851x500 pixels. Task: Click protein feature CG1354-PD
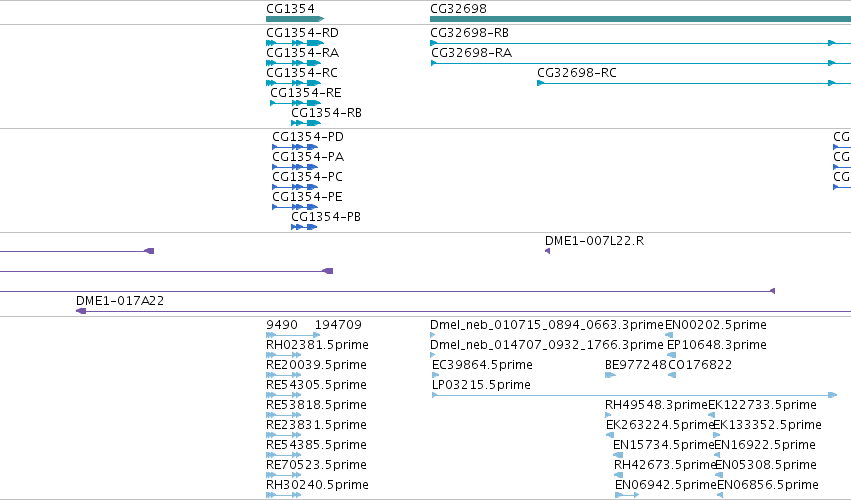(x=308, y=137)
